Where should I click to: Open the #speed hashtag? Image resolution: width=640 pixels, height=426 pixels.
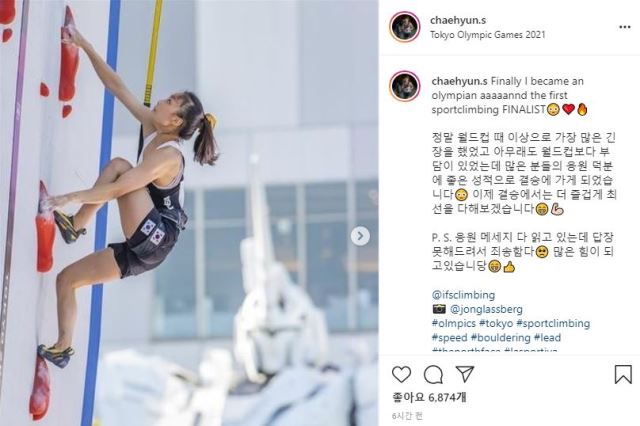(x=449, y=337)
